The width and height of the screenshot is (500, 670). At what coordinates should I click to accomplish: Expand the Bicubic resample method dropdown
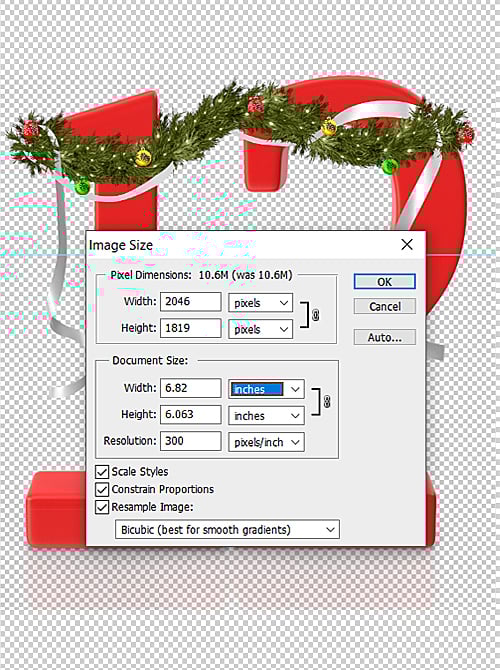[x=227, y=529]
